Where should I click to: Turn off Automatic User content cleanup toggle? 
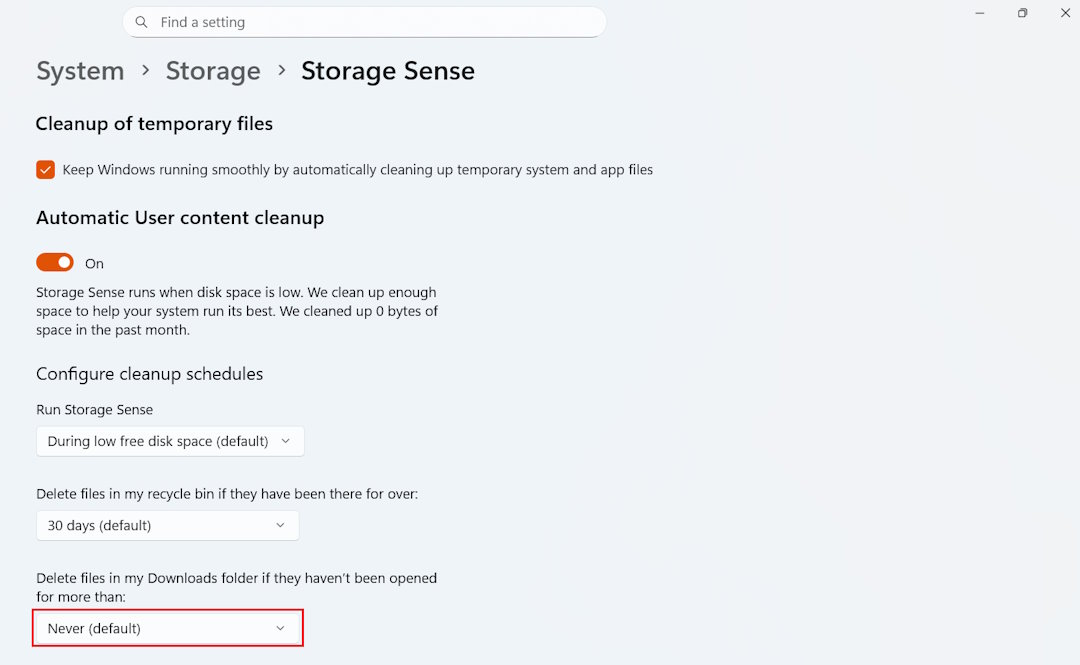click(55, 263)
